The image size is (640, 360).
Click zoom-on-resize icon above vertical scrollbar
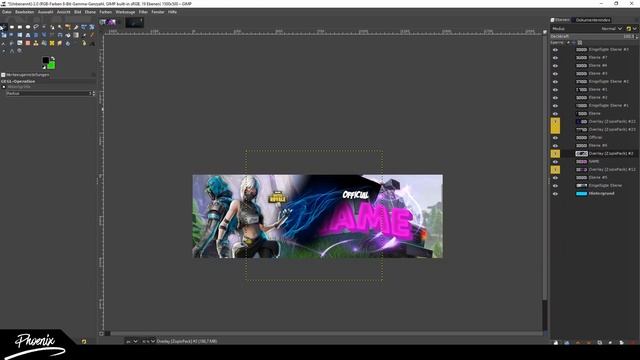pos(544,32)
